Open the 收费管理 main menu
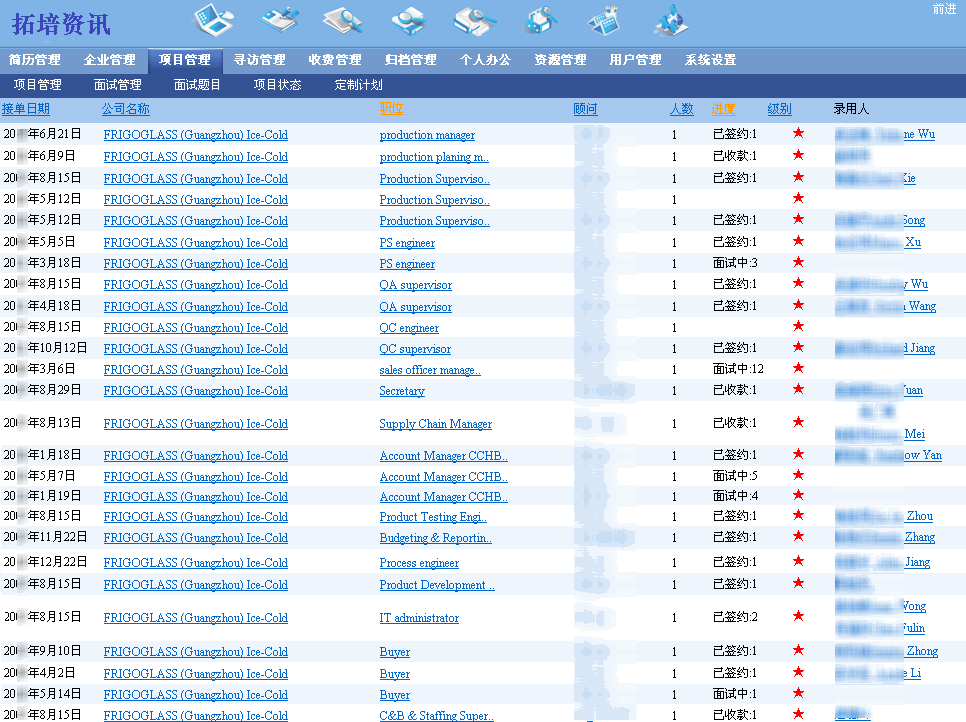The width and height of the screenshot is (966, 722). tap(335, 60)
